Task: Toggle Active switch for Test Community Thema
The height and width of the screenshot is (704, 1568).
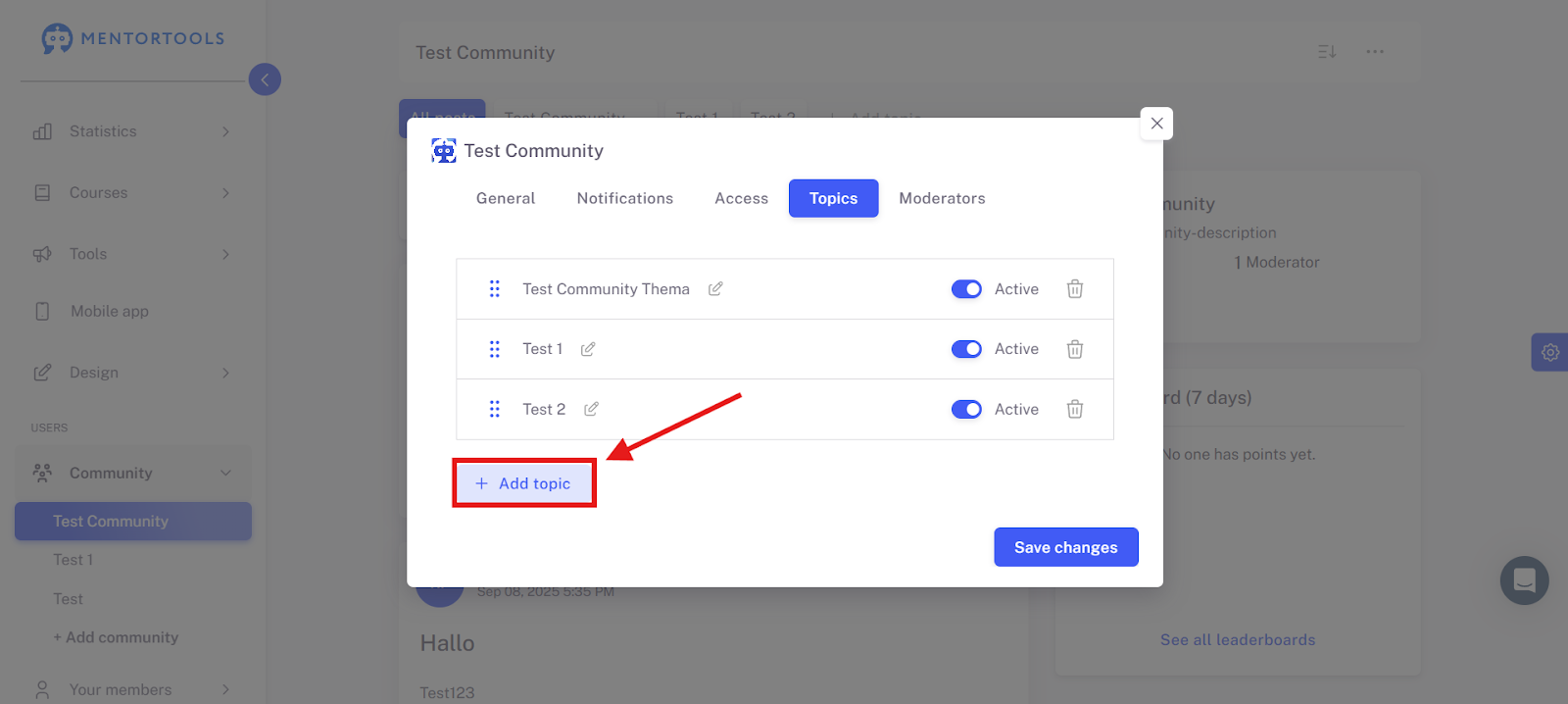Action: [x=966, y=289]
